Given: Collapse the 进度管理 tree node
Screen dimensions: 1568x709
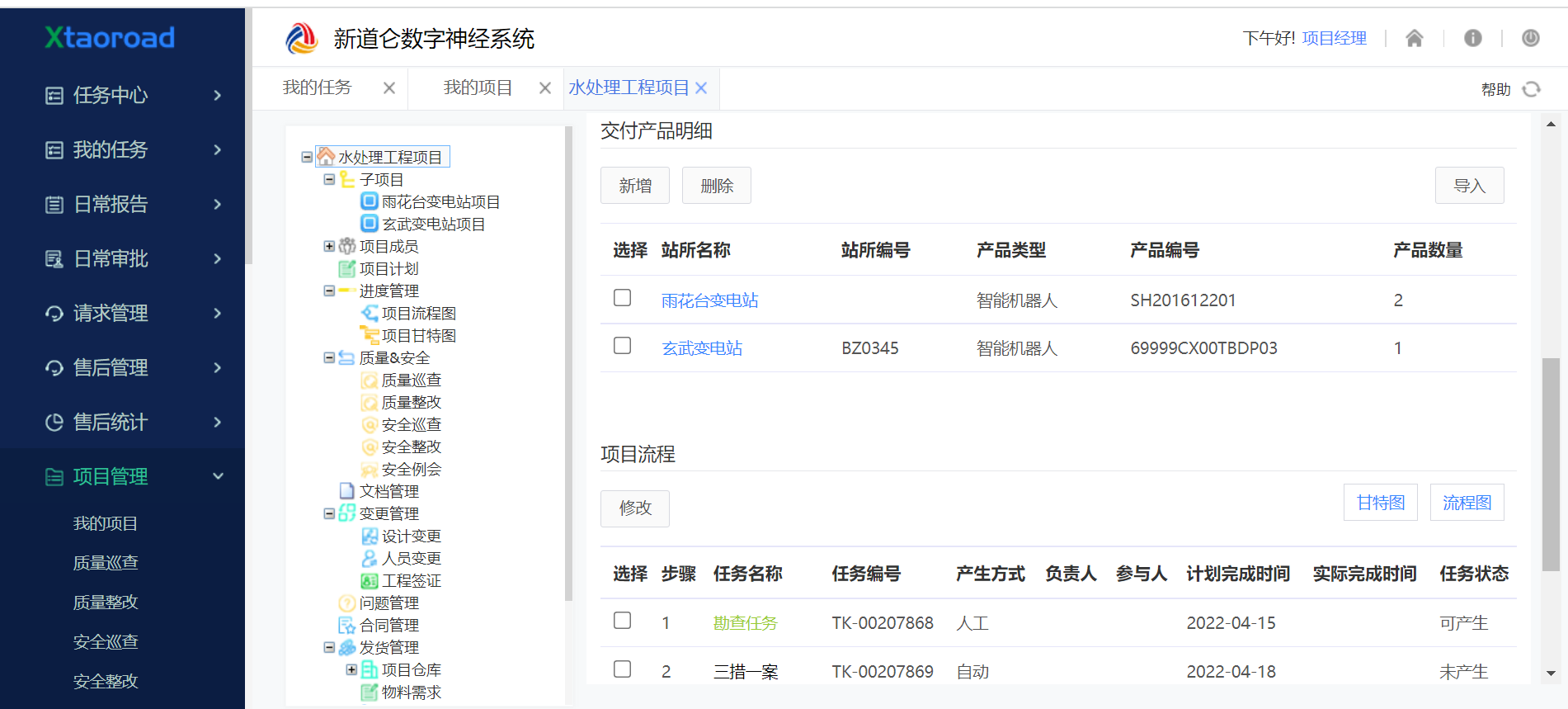Looking at the screenshot, I should pyautogui.click(x=329, y=291).
